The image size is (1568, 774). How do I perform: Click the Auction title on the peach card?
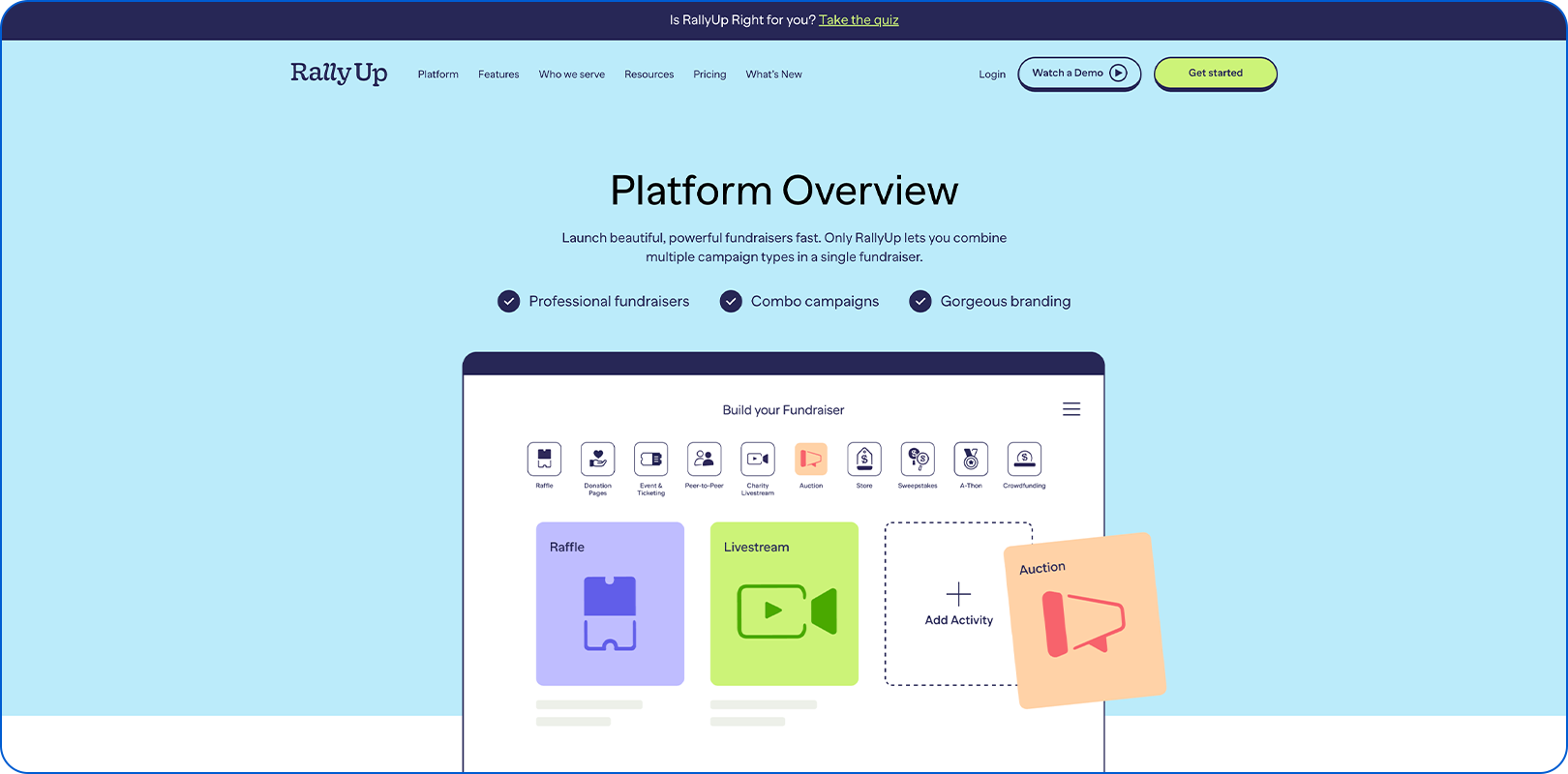(x=1042, y=568)
